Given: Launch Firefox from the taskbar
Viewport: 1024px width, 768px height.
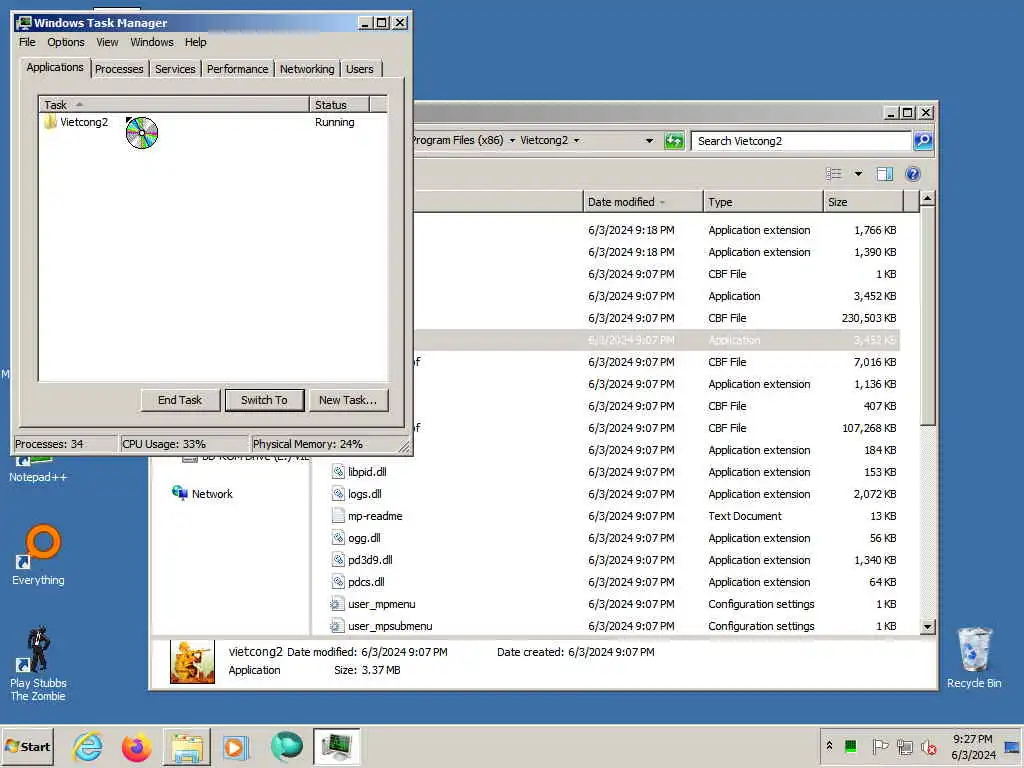Looking at the screenshot, I should tap(136, 746).
